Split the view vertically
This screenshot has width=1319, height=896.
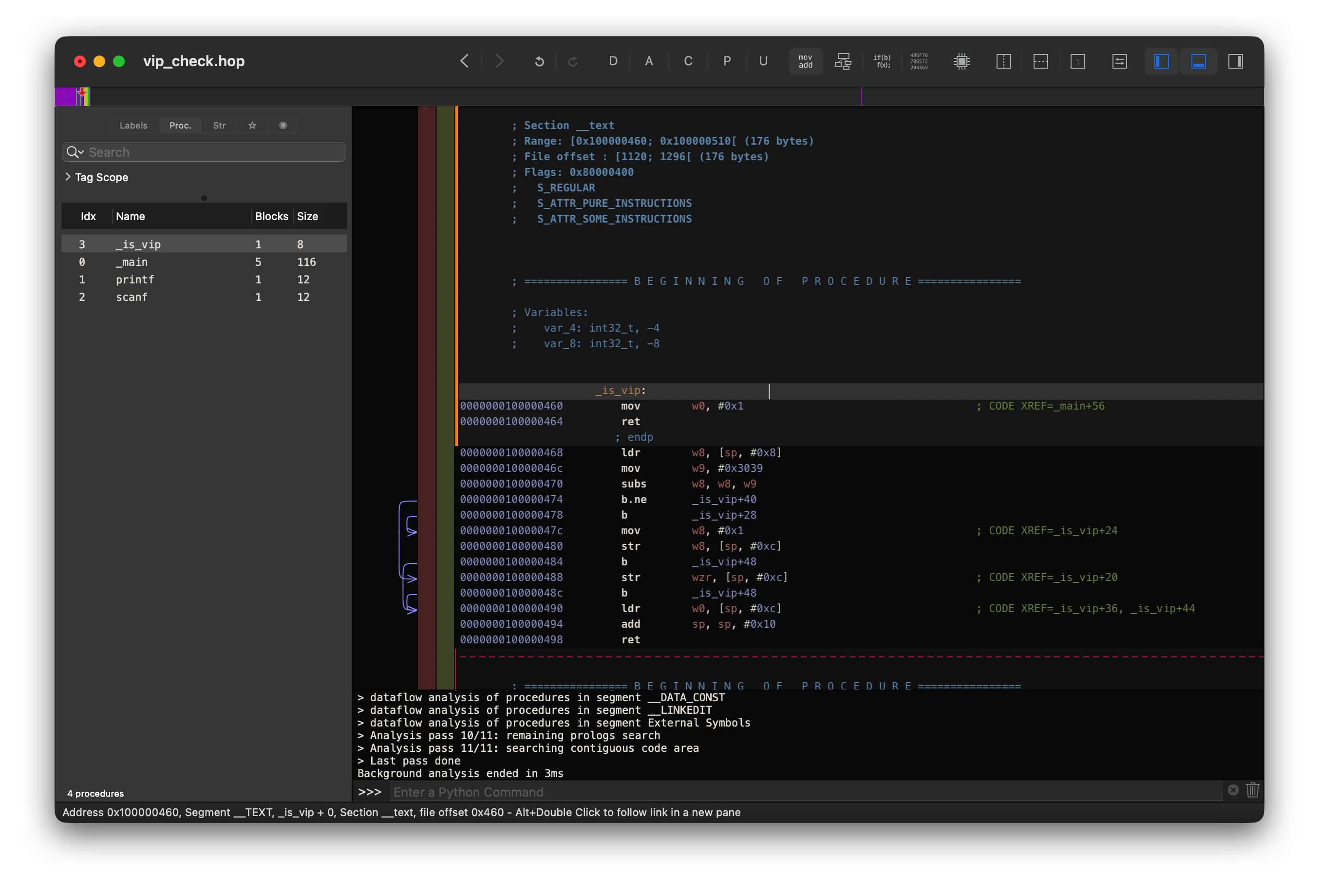click(1003, 61)
